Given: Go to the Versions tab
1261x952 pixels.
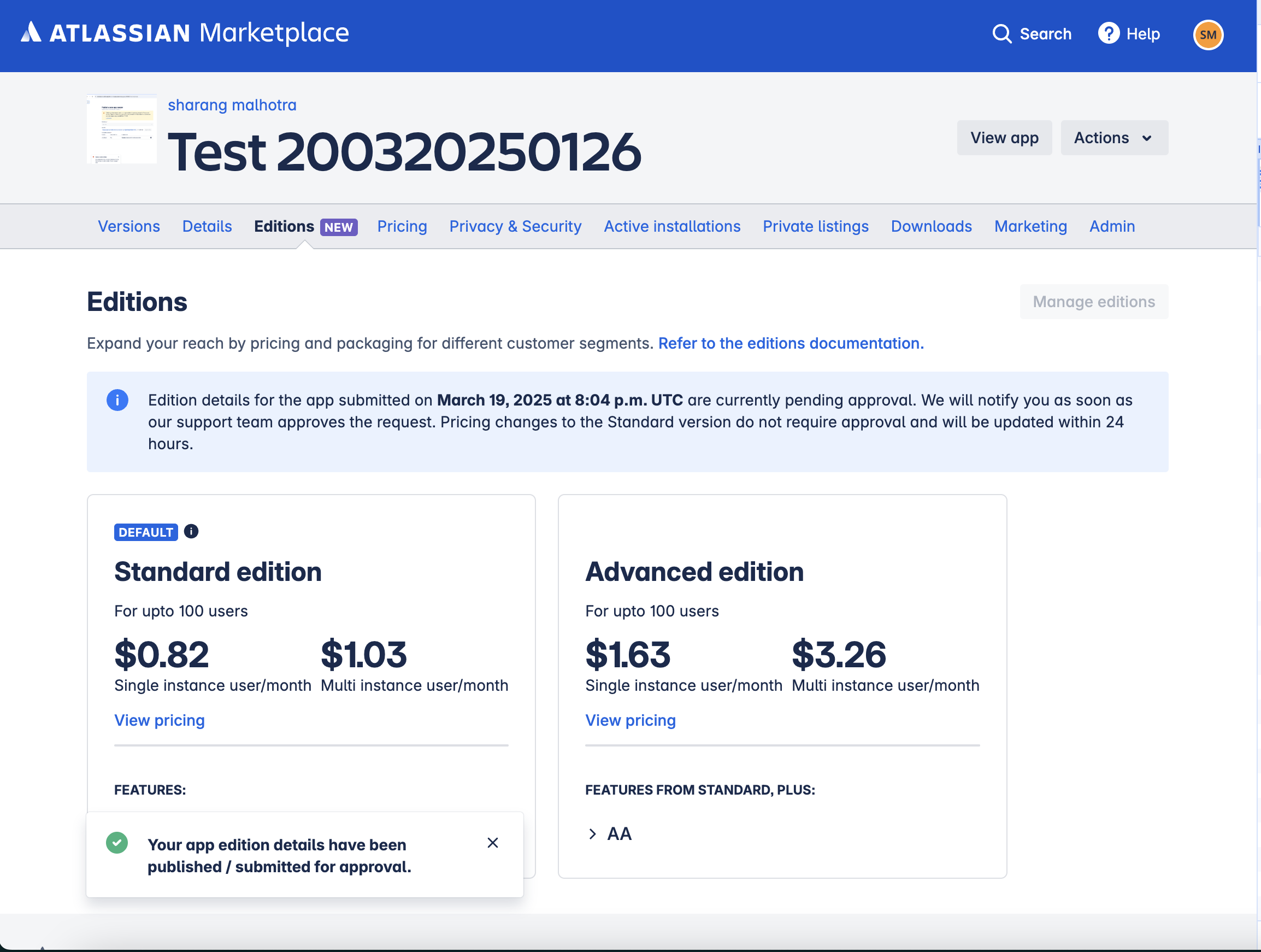Looking at the screenshot, I should coord(129,226).
